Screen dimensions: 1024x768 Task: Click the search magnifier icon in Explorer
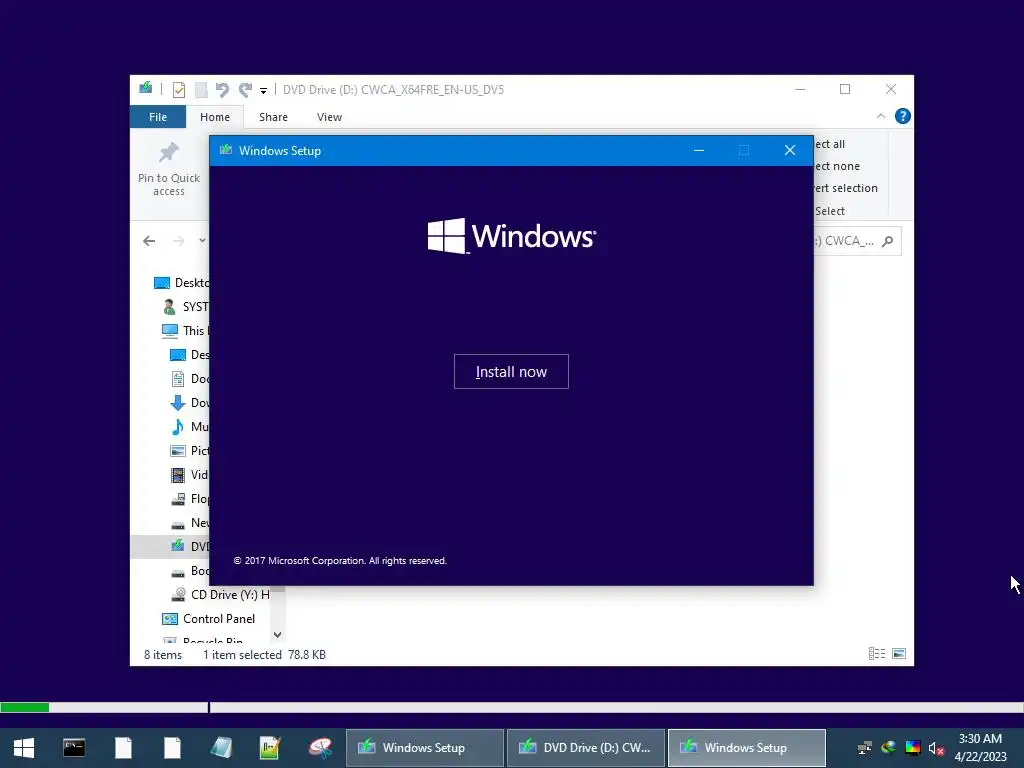pyautogui.click(x=887, y=241)
